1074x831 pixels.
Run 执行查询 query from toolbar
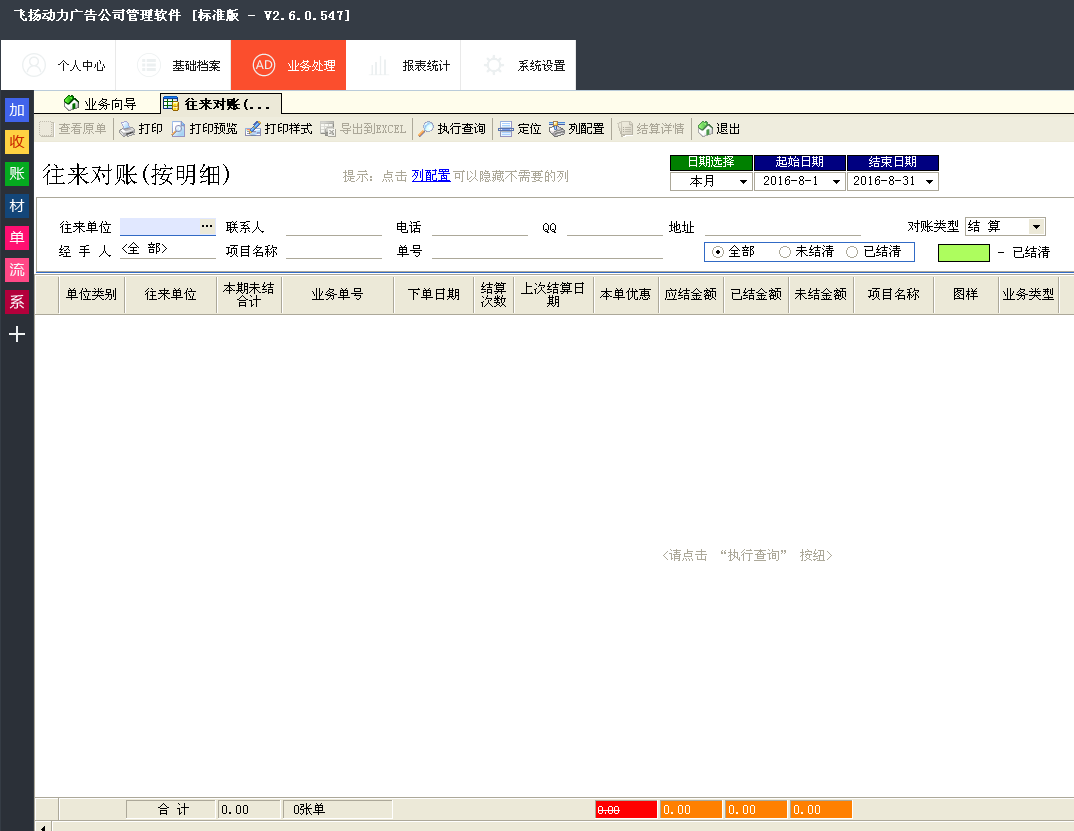pos(452,129)
